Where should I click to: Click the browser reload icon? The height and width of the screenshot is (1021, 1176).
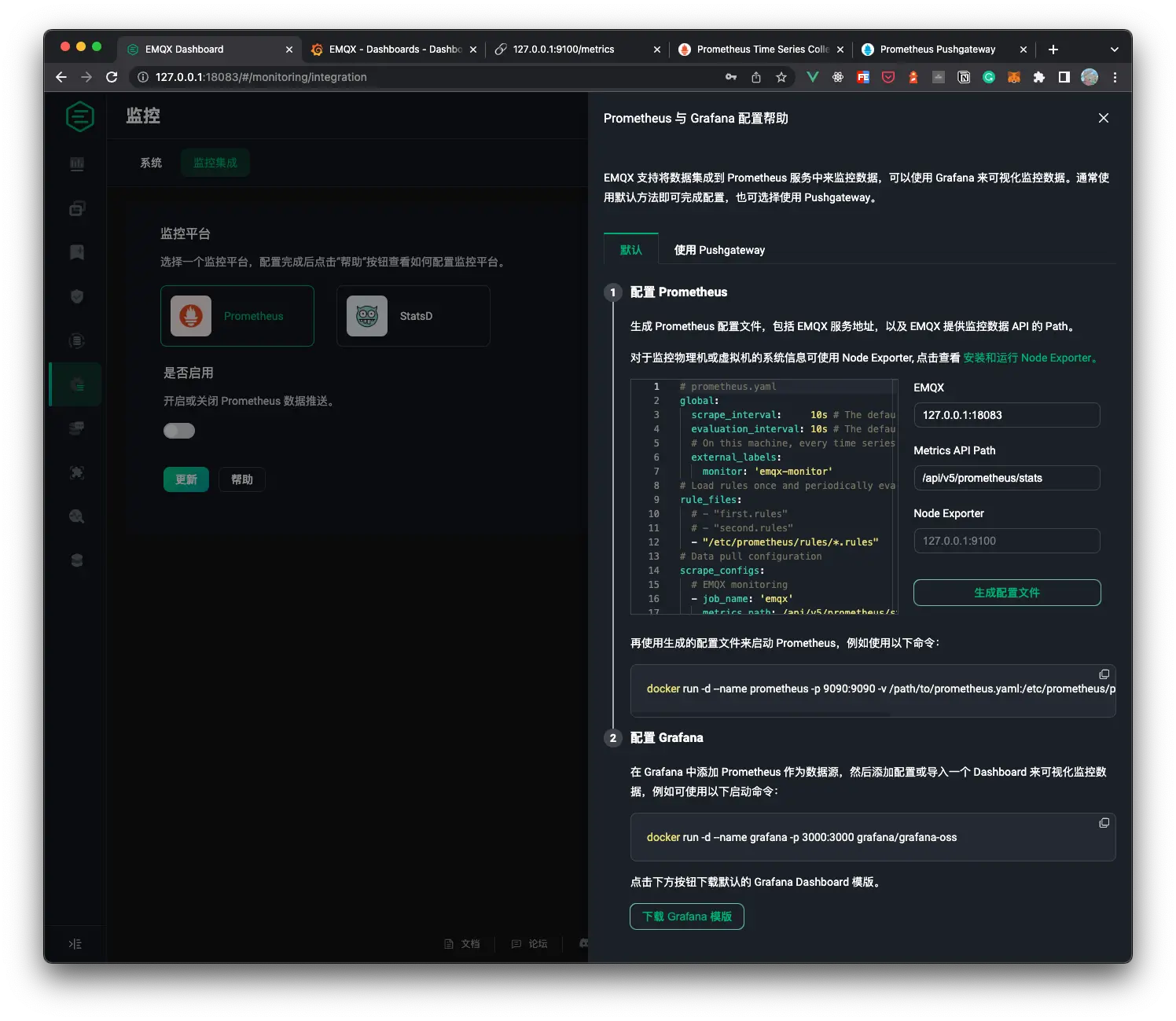tap(112, 77)
